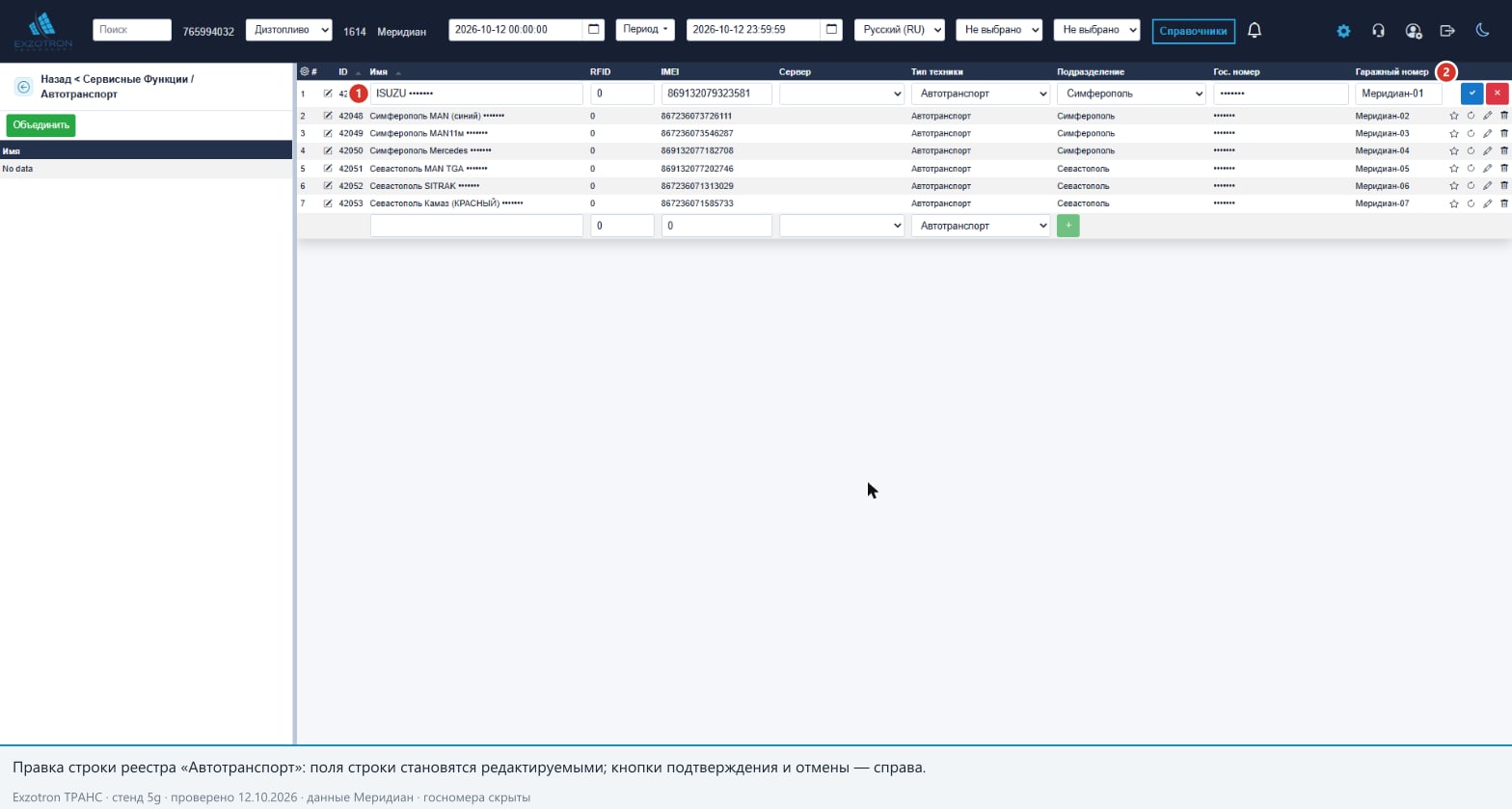Open the user account settings icon
Screen dimensions: 1512x809
pos(1414,31)
